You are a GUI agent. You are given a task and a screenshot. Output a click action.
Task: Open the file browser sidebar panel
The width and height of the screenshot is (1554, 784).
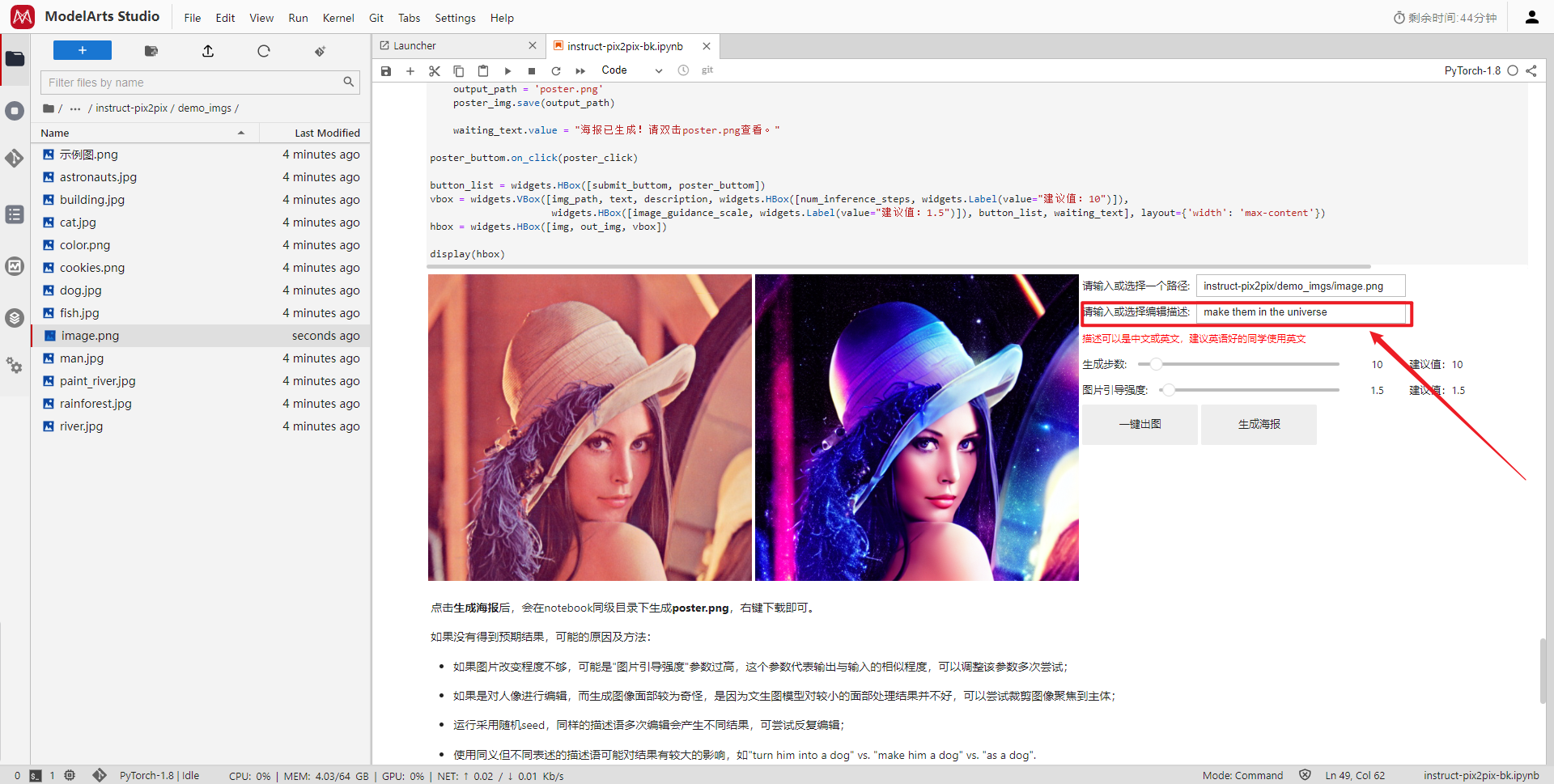[15, 58]
